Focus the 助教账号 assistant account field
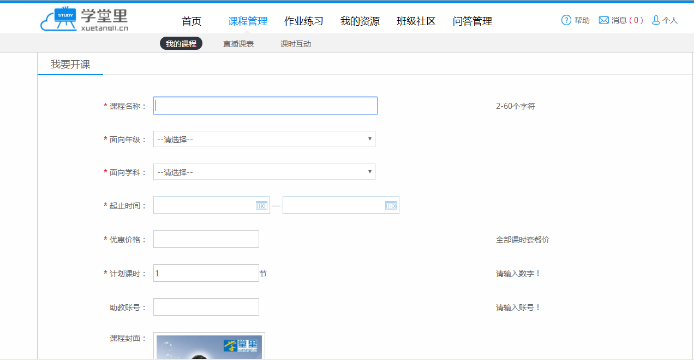This screenshot has height=360, width=695. pos(206,307)
